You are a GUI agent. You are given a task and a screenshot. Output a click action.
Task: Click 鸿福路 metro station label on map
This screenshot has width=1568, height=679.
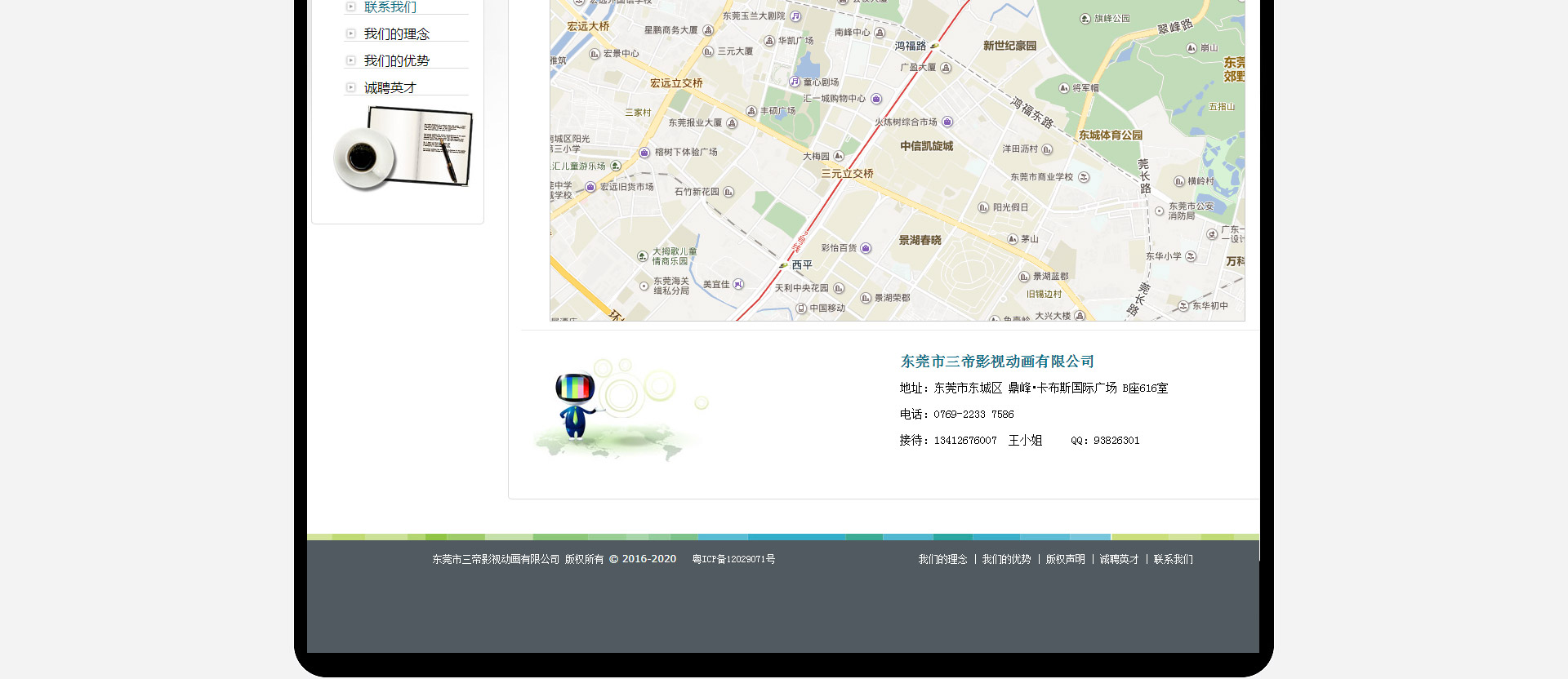tap(911, 47)
